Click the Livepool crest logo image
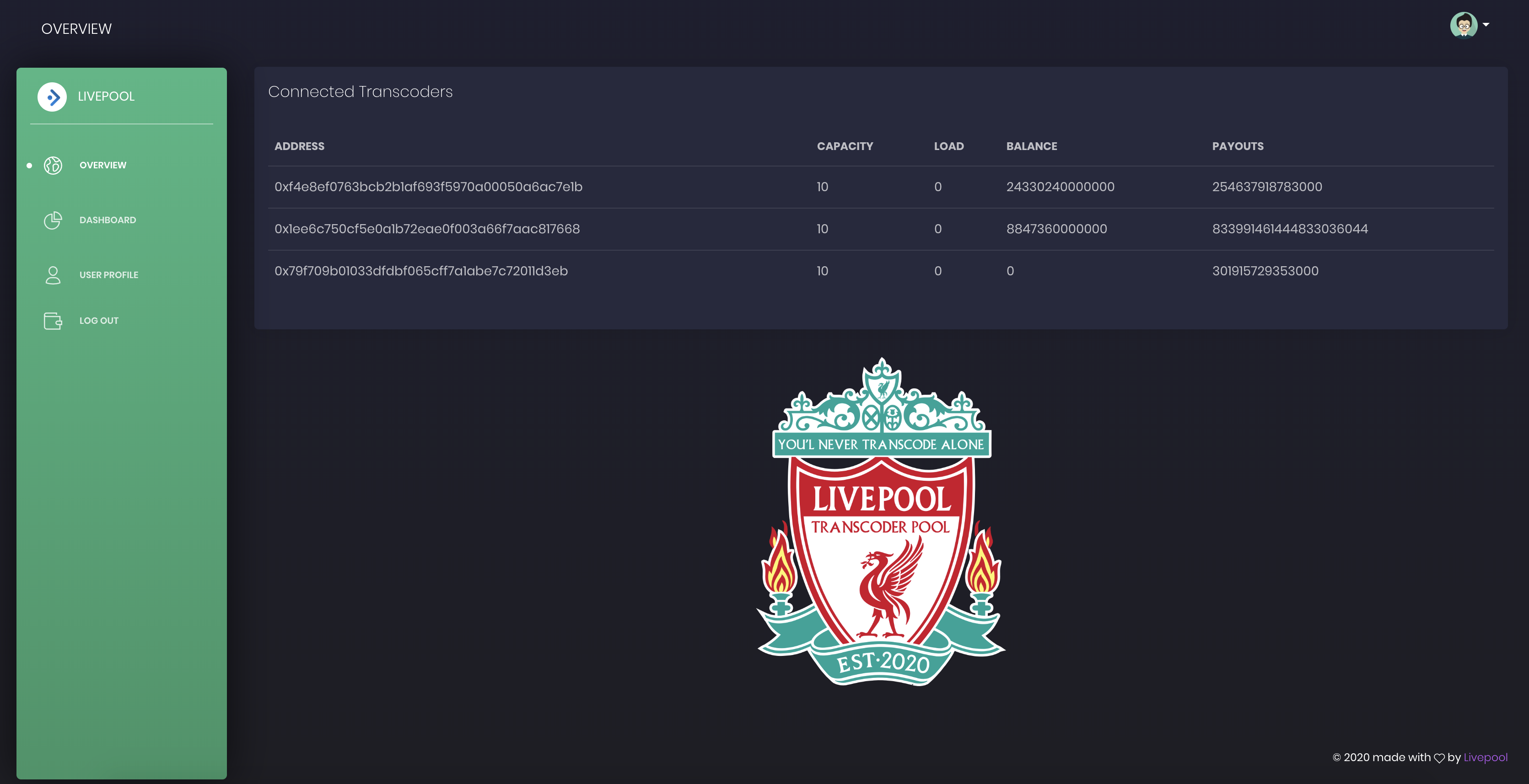 tap(881, 522)
